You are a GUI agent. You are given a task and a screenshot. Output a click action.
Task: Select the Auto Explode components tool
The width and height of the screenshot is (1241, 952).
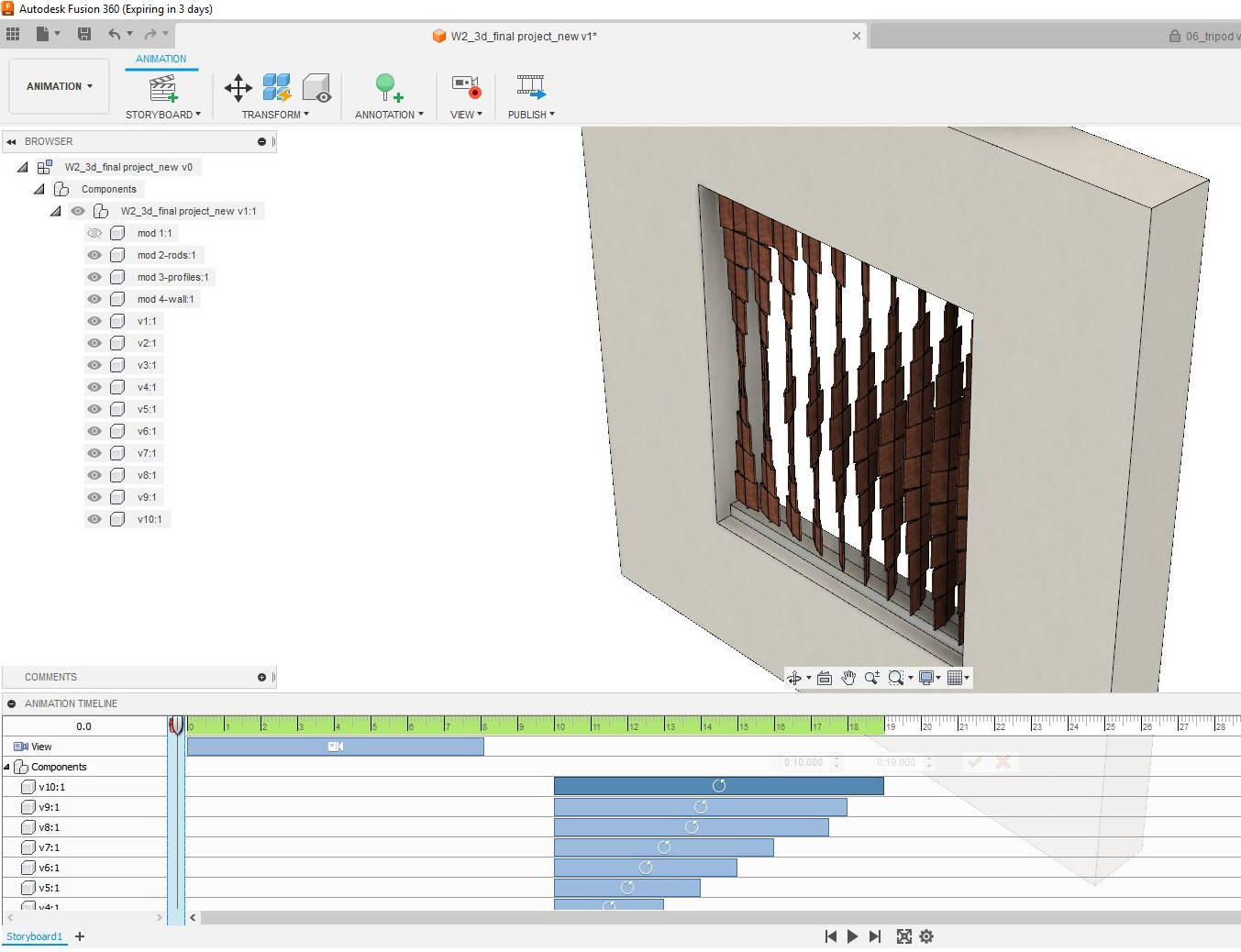(x=277, y=88)
